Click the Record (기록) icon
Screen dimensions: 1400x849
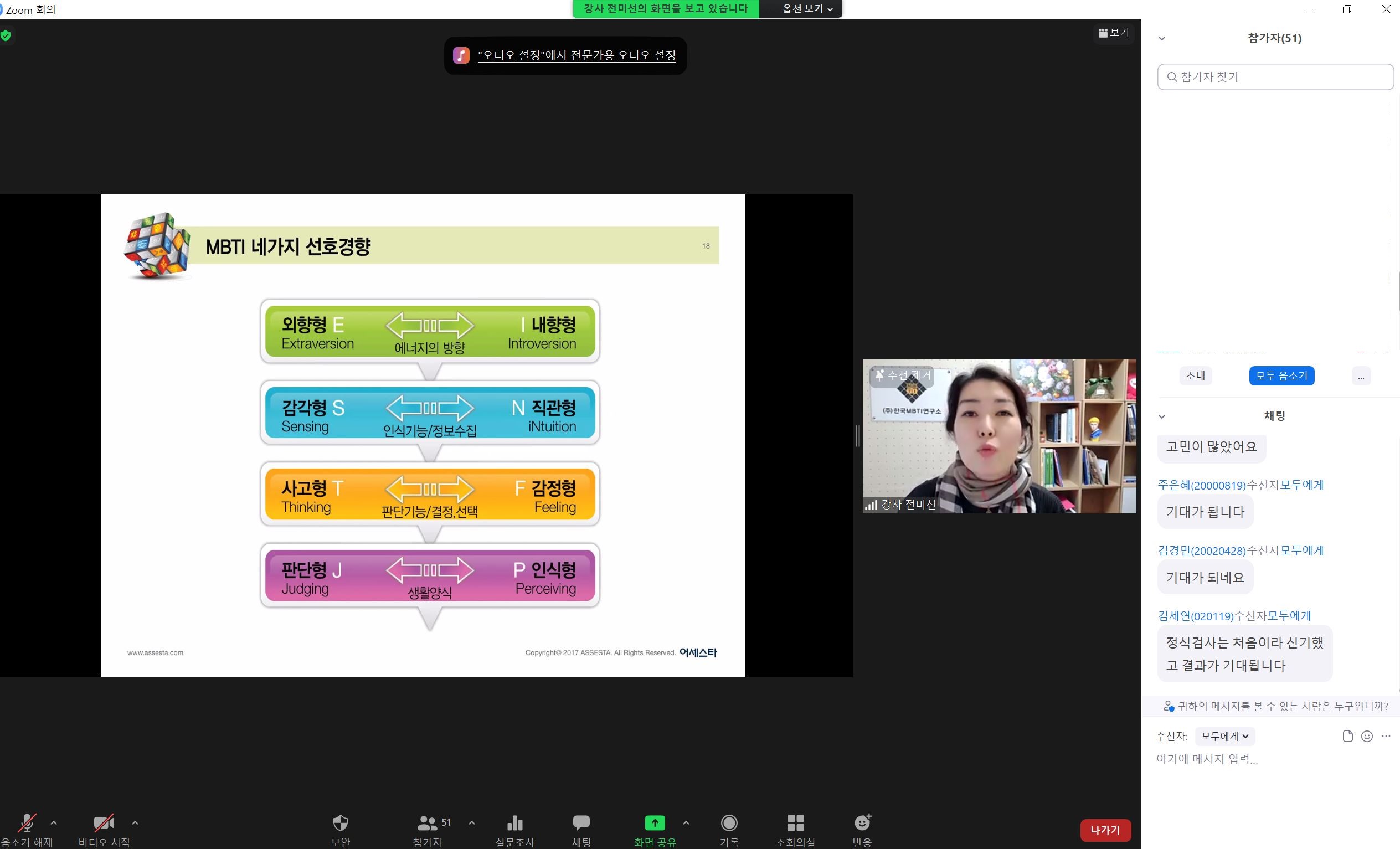click(729, 823)
